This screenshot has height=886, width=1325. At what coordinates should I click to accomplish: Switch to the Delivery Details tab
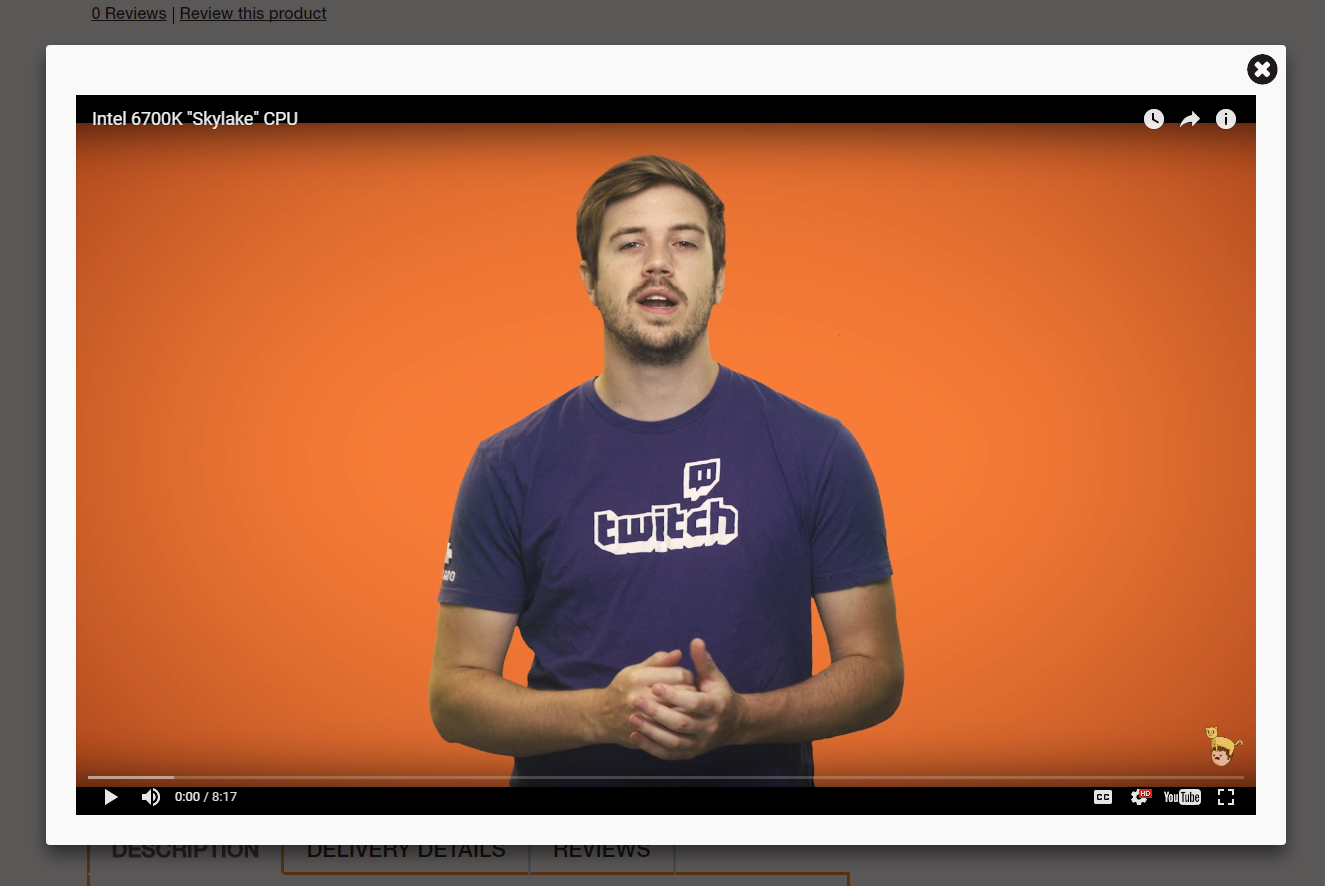pos(406,851)
